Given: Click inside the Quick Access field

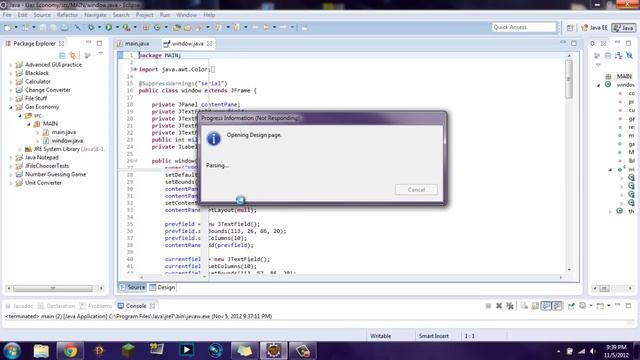Looking at the screenshot, I should [x=524, y=27].
